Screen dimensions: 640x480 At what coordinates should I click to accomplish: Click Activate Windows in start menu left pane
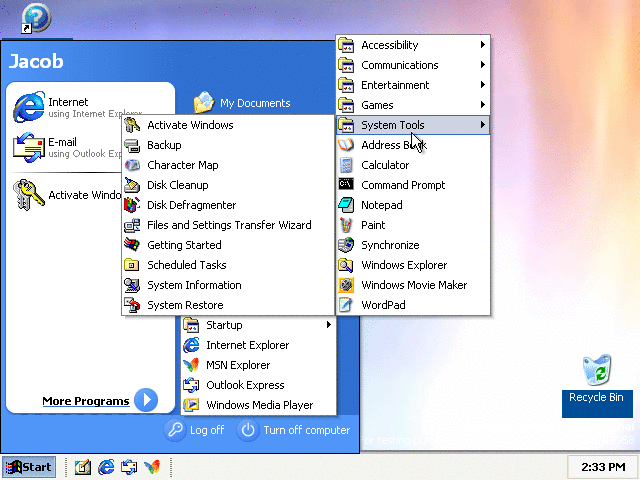tap(67, 195)
